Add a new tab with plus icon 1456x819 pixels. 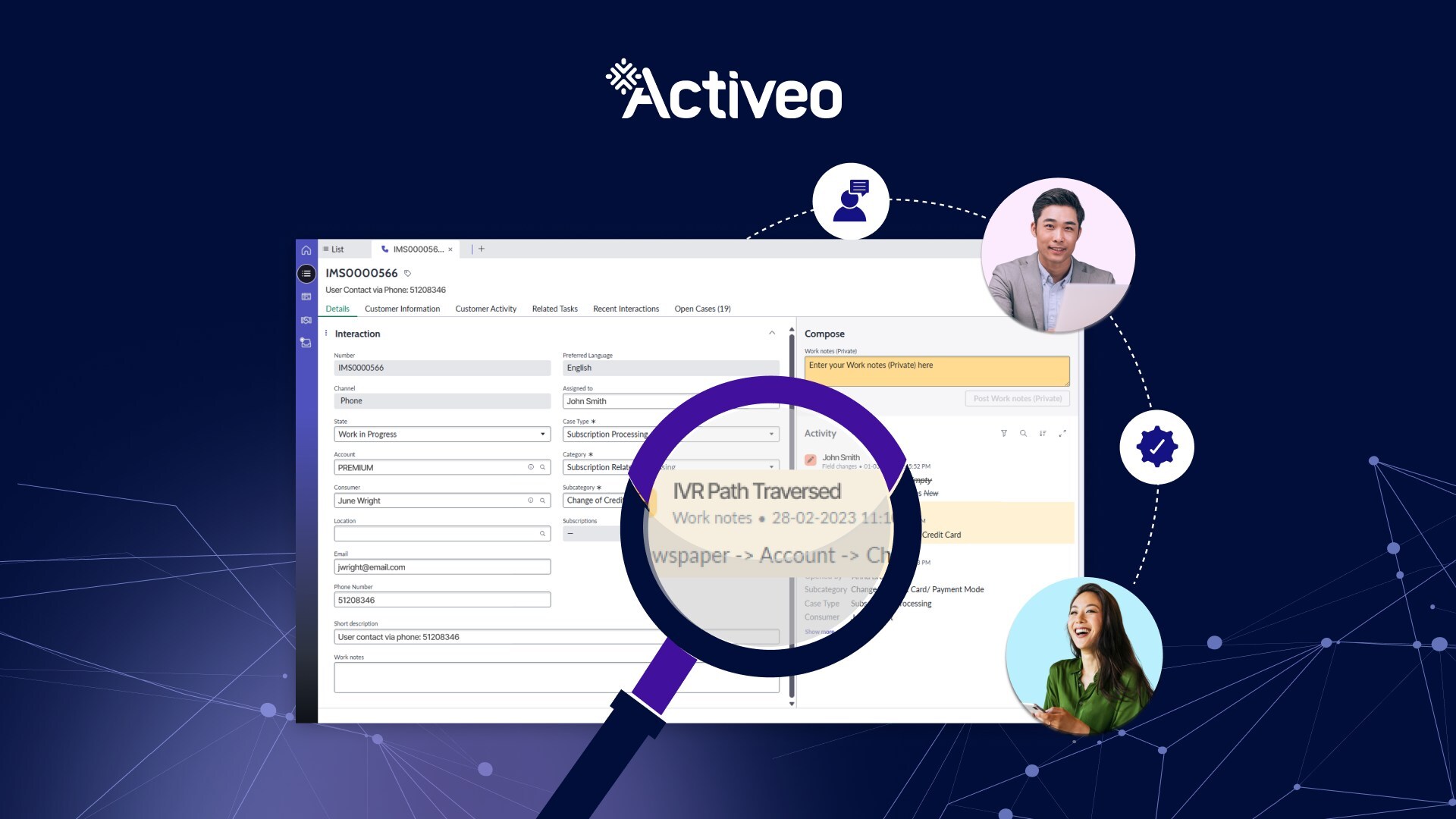coord(482,249)
